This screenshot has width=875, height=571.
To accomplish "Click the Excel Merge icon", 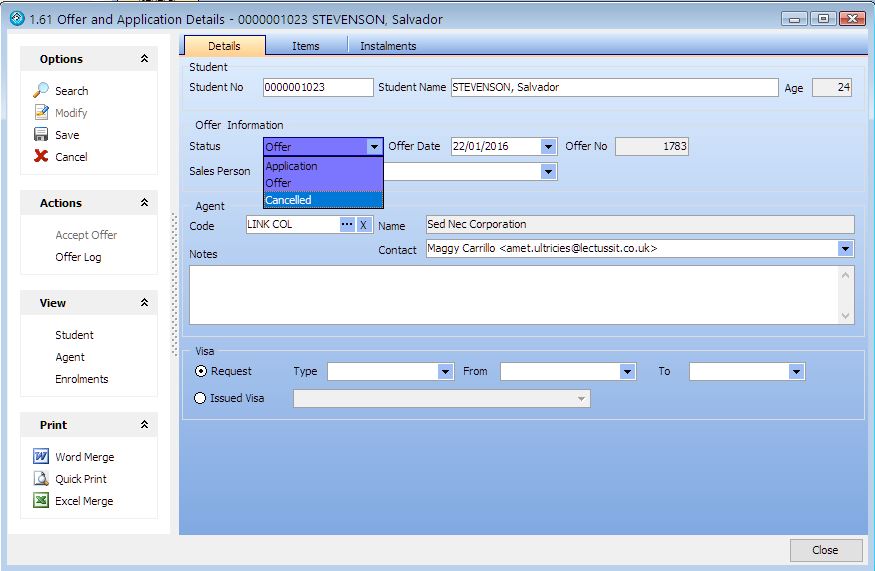I will tap(41, 501).
